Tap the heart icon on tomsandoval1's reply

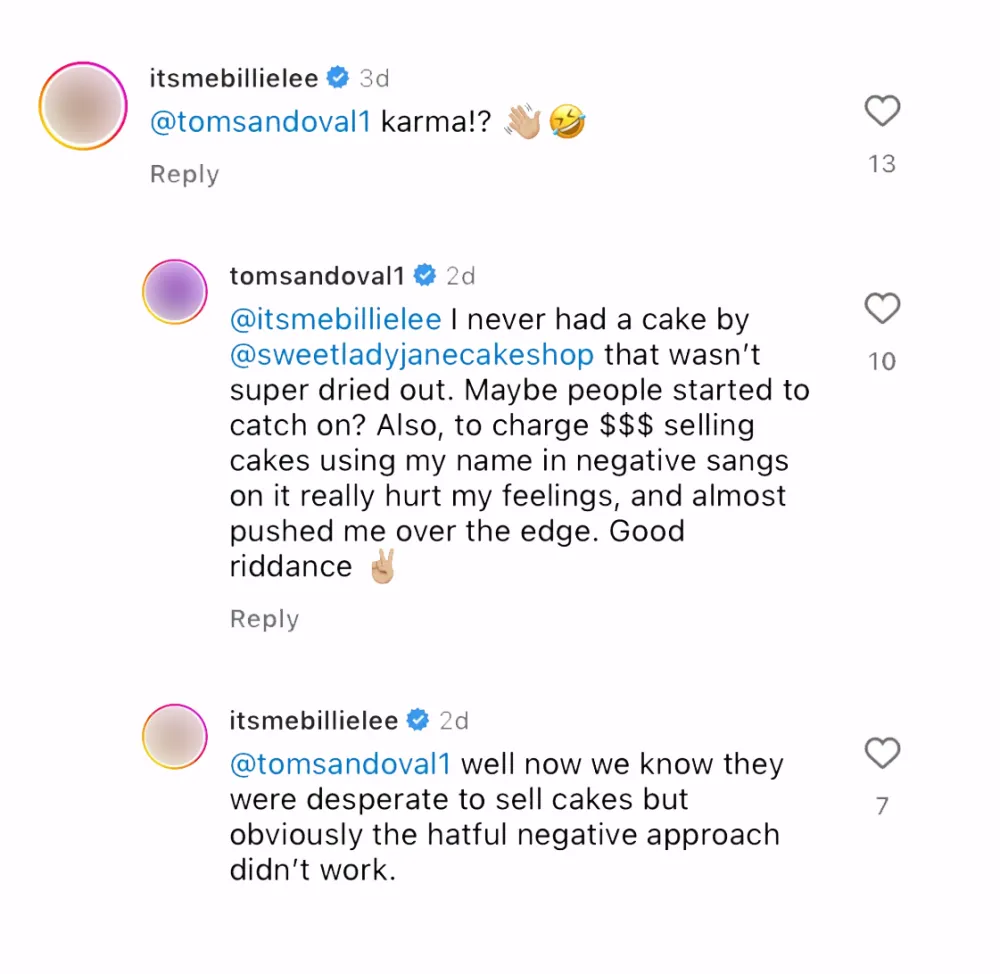click(882, 310)
